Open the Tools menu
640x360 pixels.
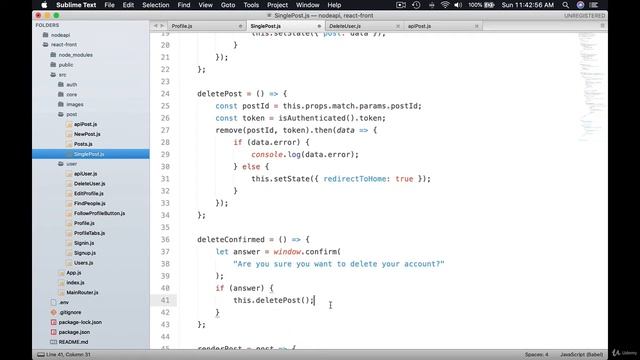point(251,5)
